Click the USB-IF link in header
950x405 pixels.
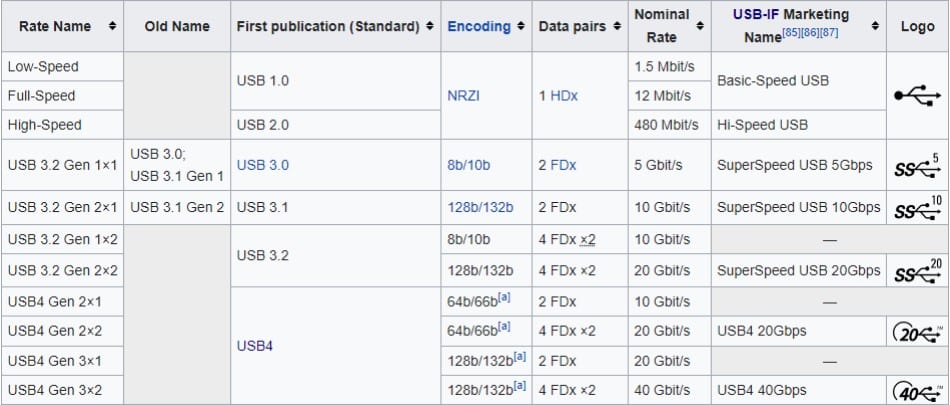(756, 15)
